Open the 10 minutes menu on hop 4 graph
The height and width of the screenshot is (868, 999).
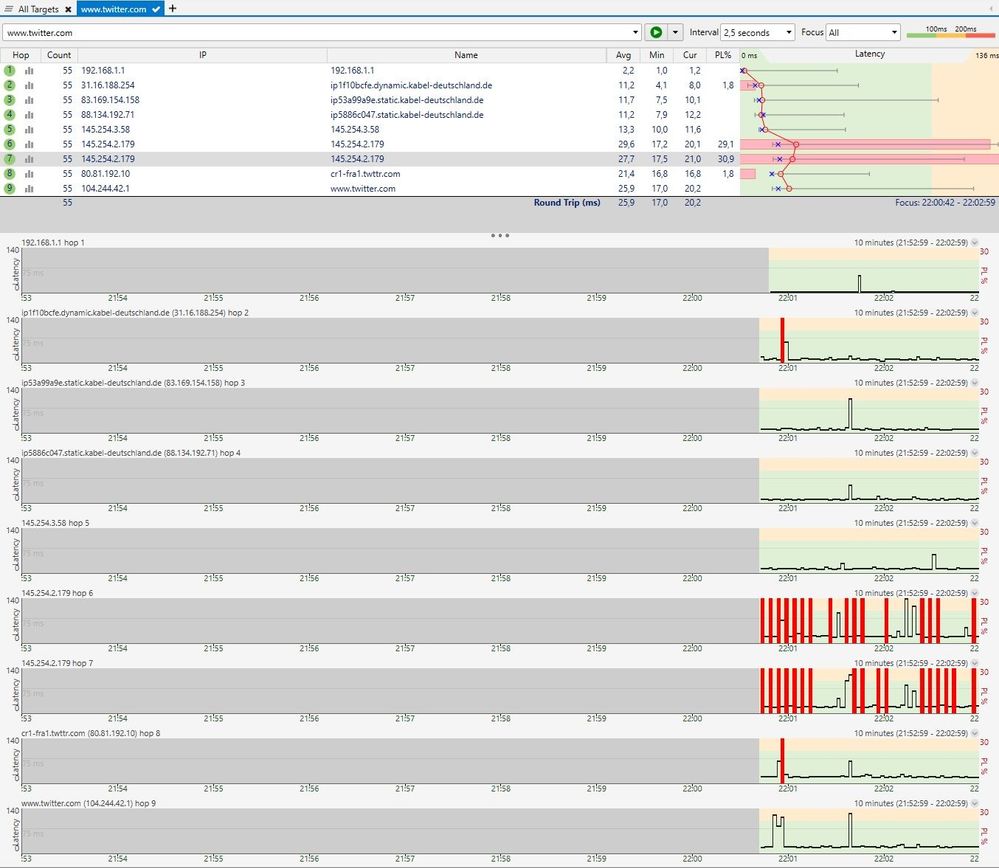click(974, 453)
